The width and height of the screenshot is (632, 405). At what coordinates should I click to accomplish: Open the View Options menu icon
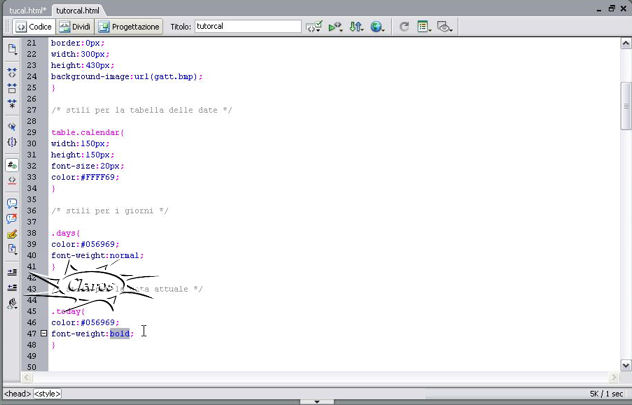coord(424,27)
